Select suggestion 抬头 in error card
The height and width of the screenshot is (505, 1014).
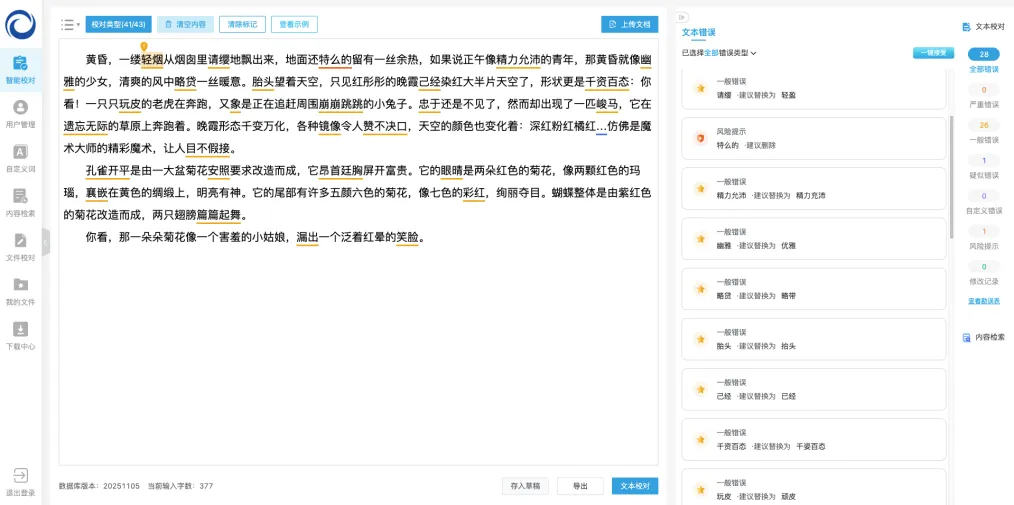788,346
